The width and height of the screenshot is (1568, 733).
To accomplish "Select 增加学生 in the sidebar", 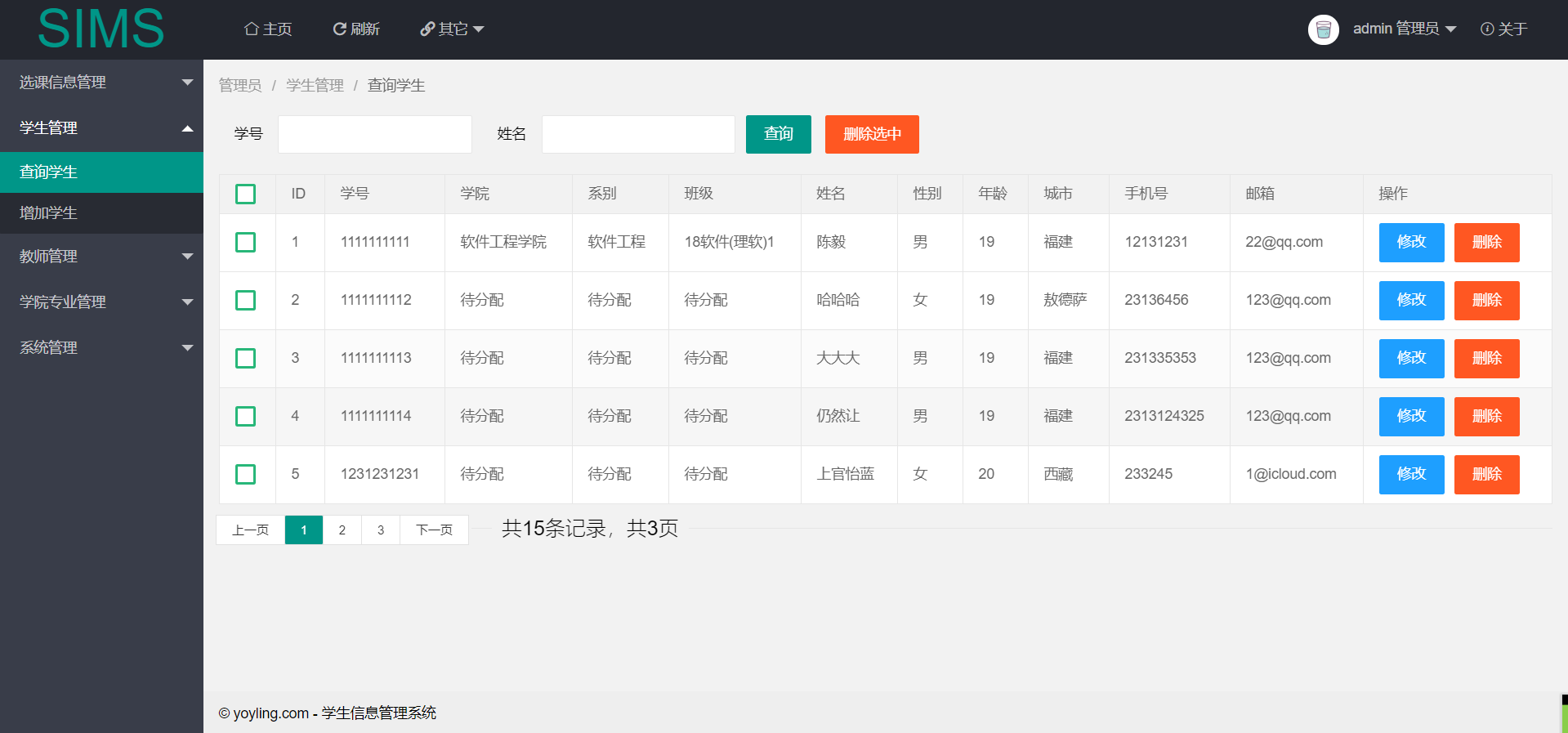I will pyautogui.click(x=101, y=213).
